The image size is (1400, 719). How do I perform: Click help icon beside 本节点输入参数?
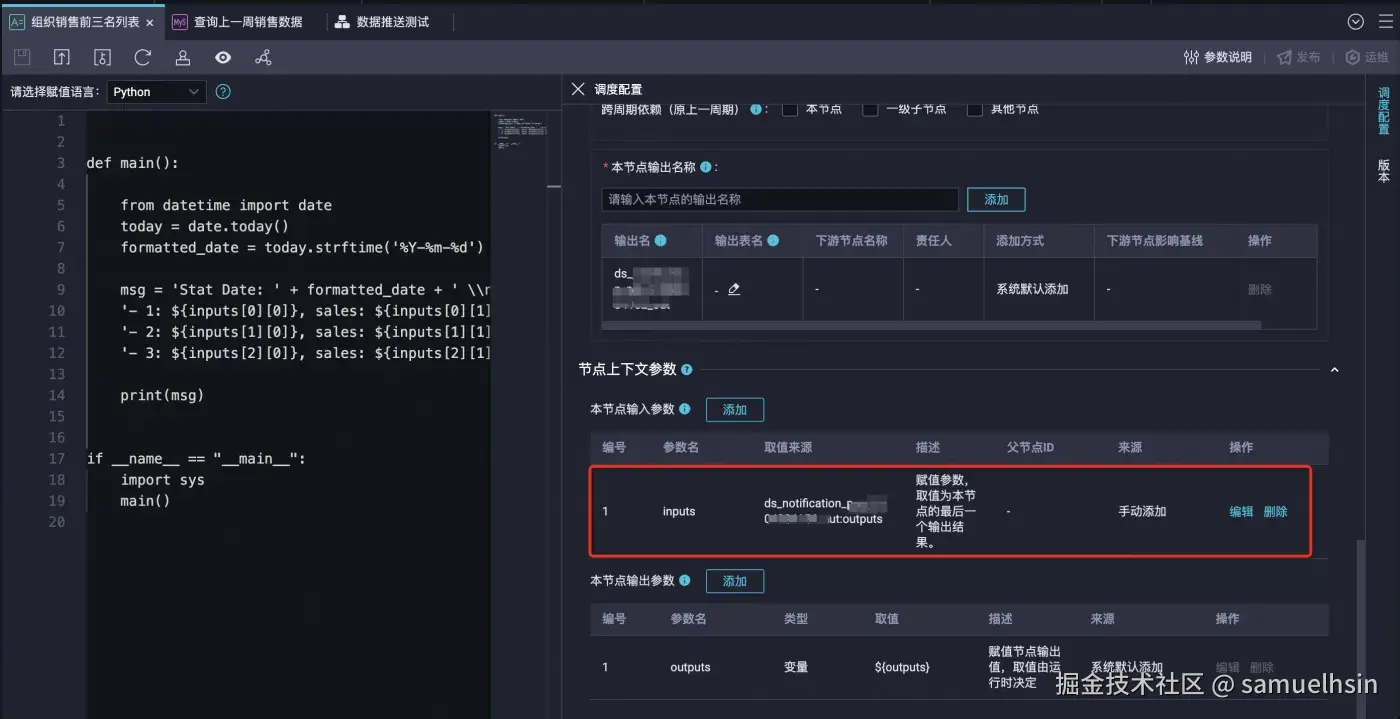(x=685, y=409)
